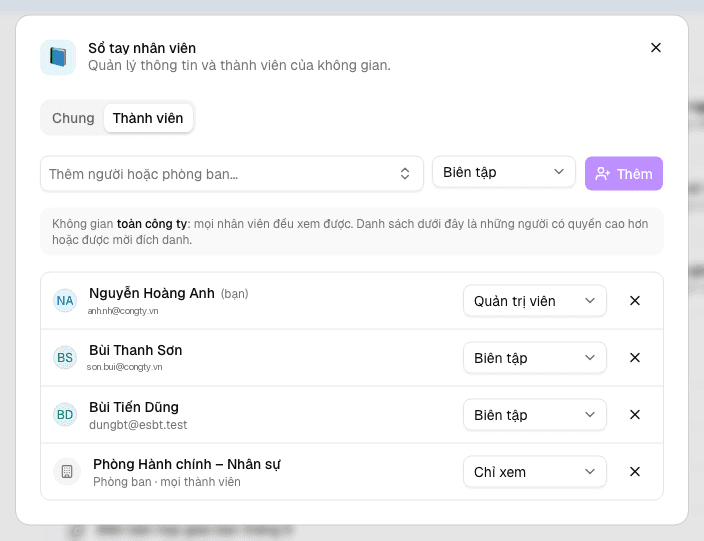
Task: Click the NA avatar
Action: pyautogui.click(x=65, y=301)
